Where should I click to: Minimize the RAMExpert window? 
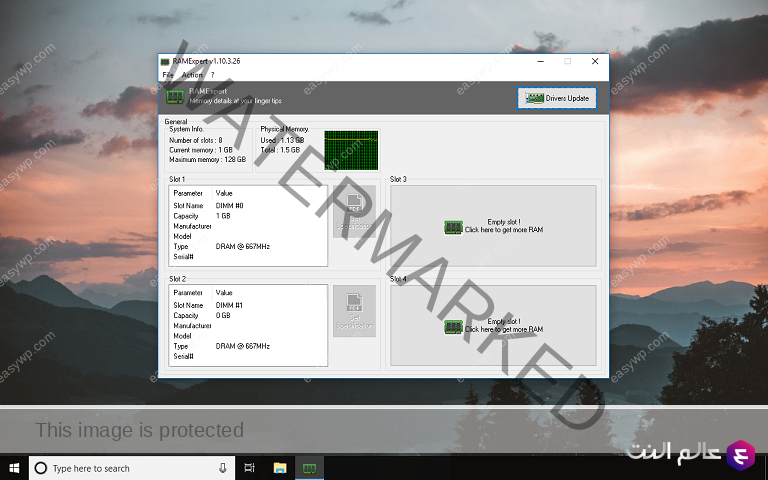[541, 61]
